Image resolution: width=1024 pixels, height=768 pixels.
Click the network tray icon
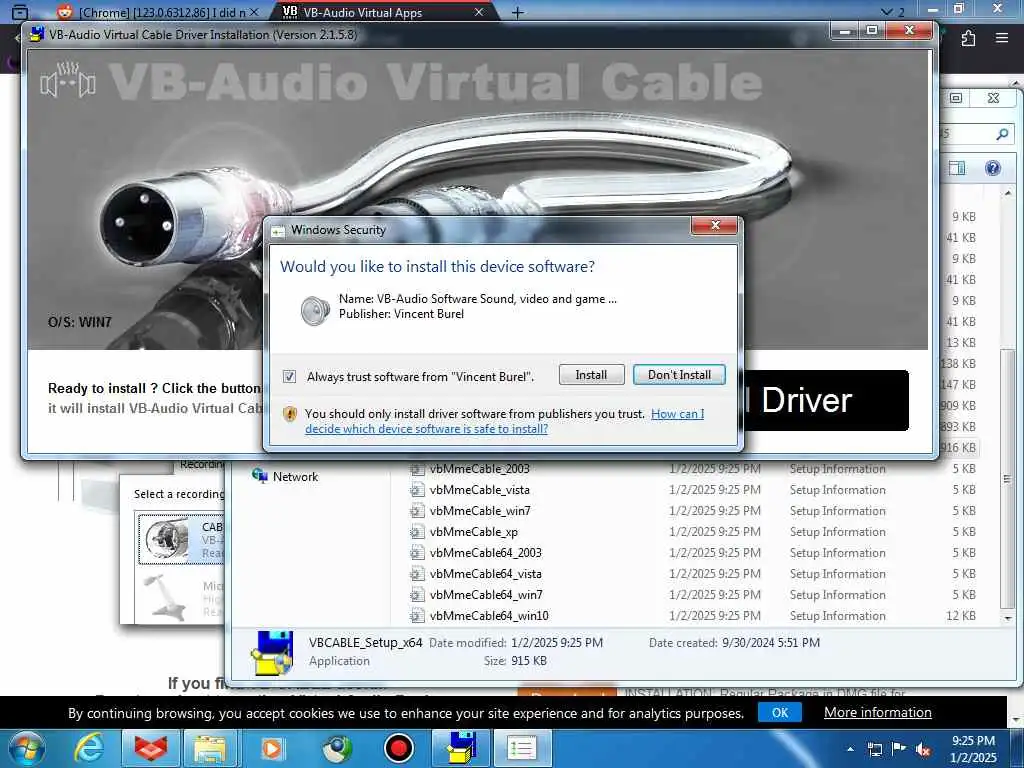pyautogui.click(x=874, y=749)
